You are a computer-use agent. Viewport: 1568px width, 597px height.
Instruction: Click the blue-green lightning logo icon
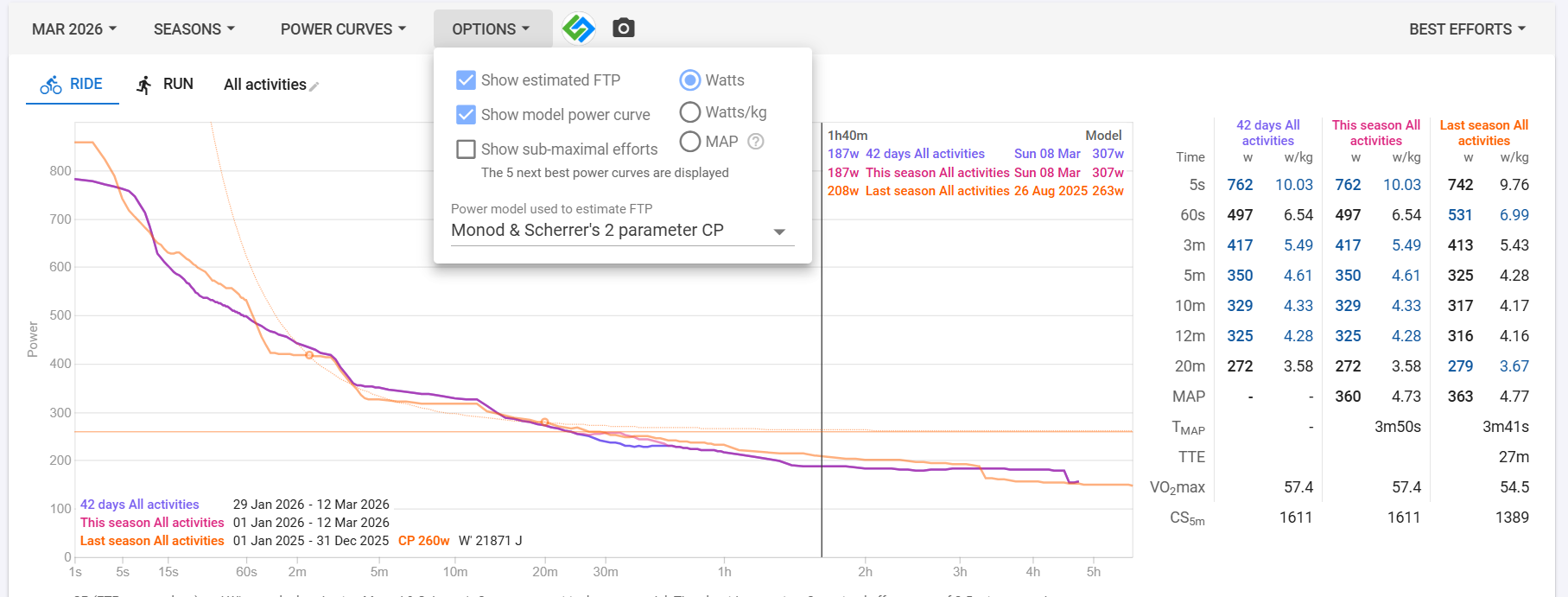coord(578,29)
